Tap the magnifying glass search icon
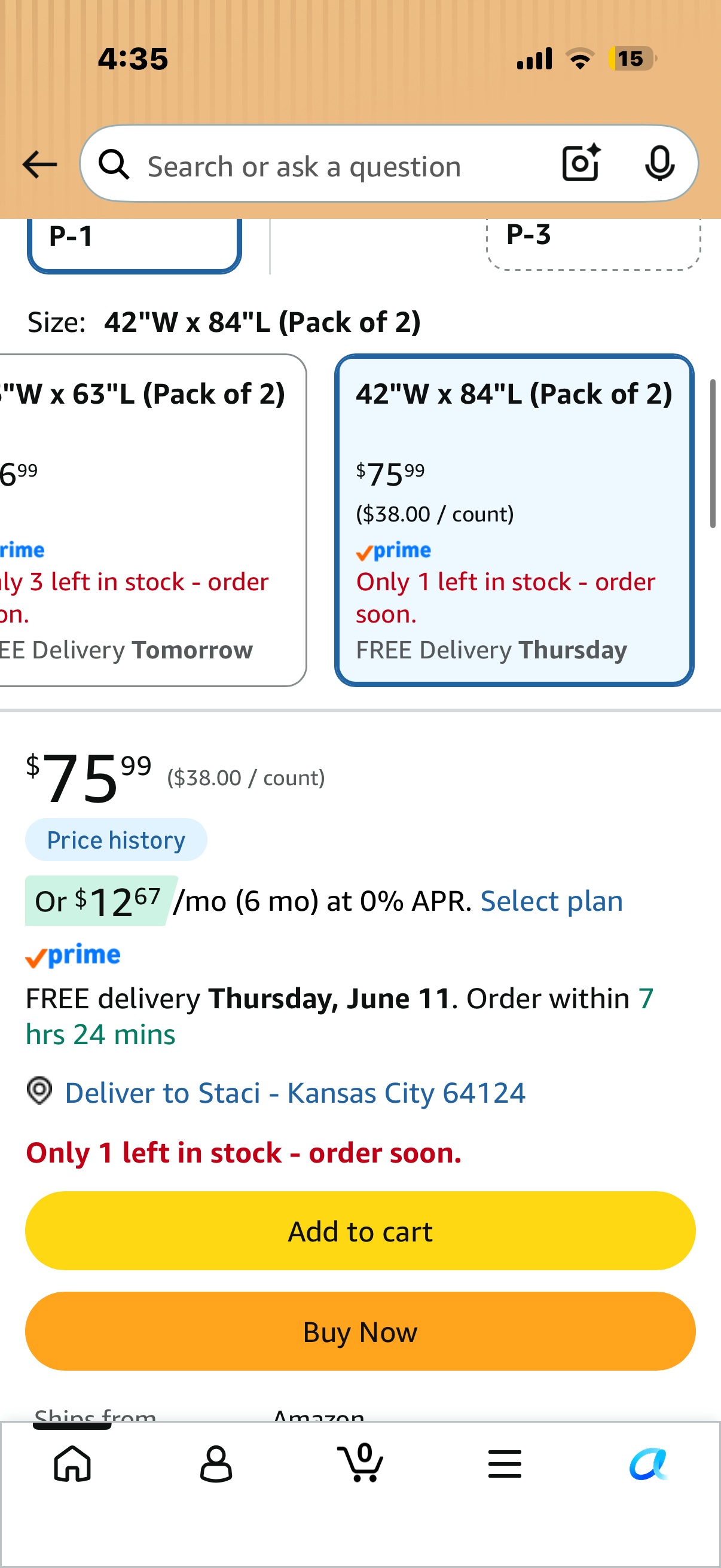This screenshot has height=1568, width=721. pyautogui.click(x=114, y=164)
